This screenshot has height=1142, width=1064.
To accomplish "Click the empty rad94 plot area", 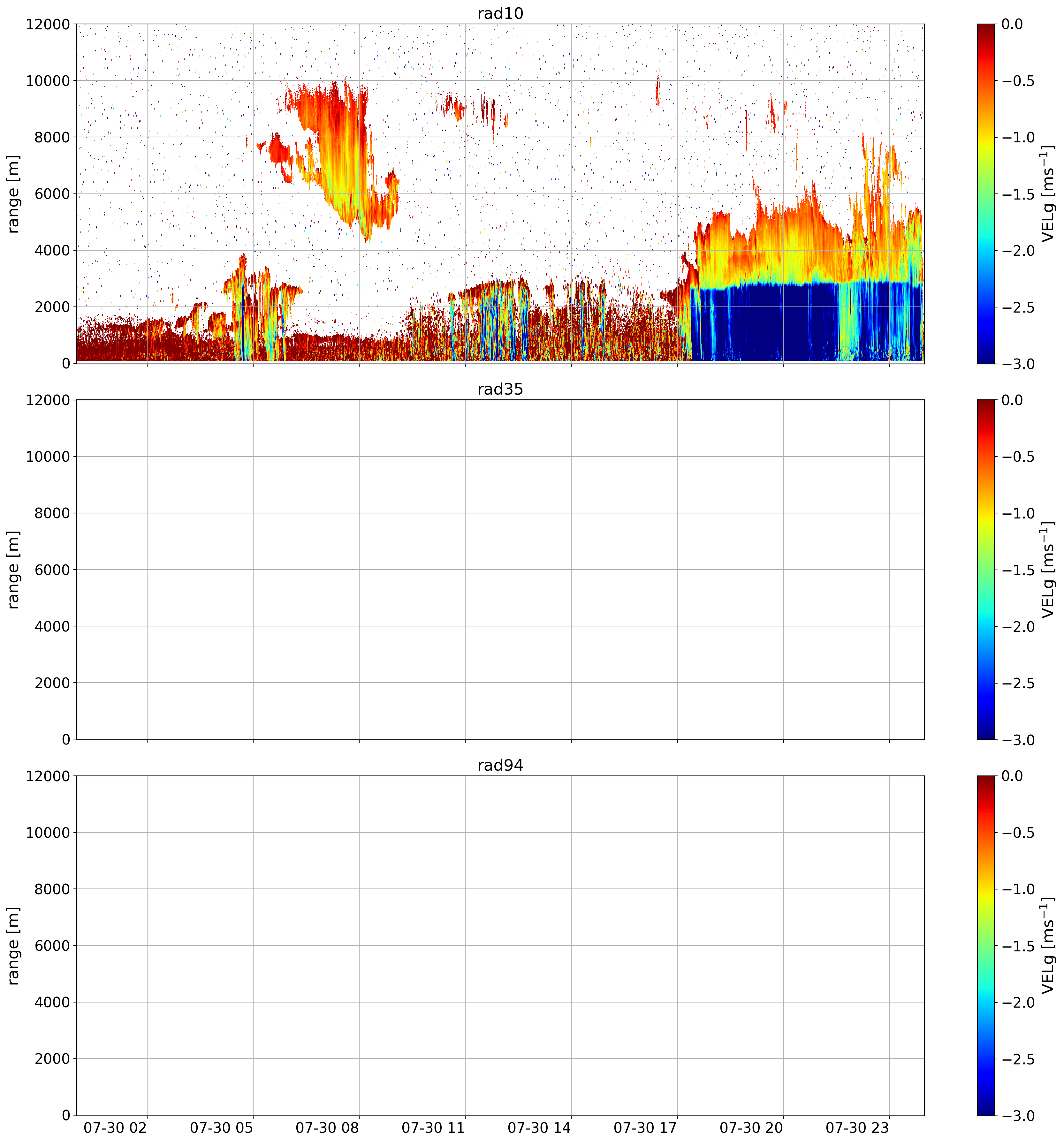I will pyautogui.click(x=500, y=945).
